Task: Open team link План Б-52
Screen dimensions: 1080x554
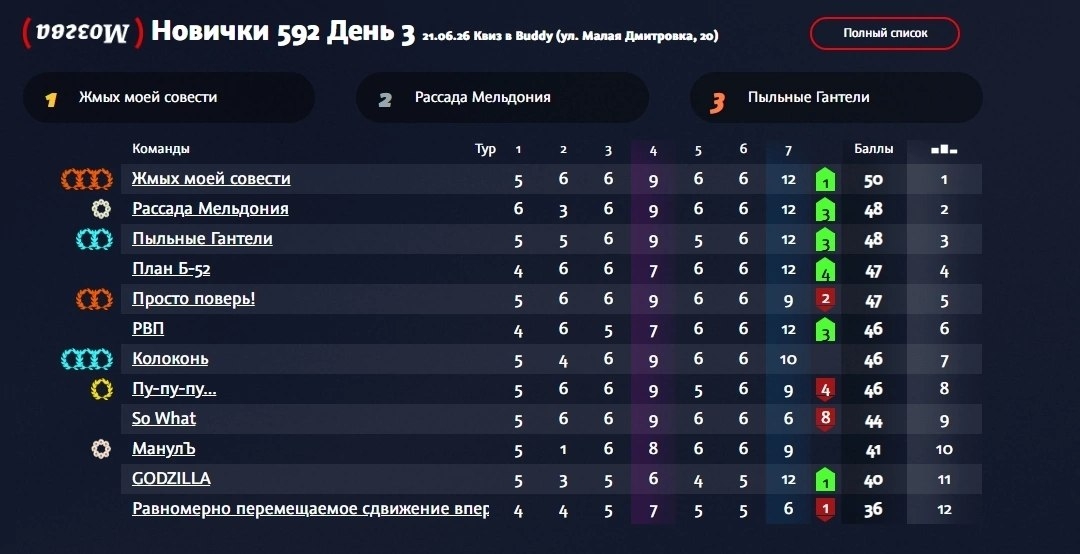Action: 171,268
